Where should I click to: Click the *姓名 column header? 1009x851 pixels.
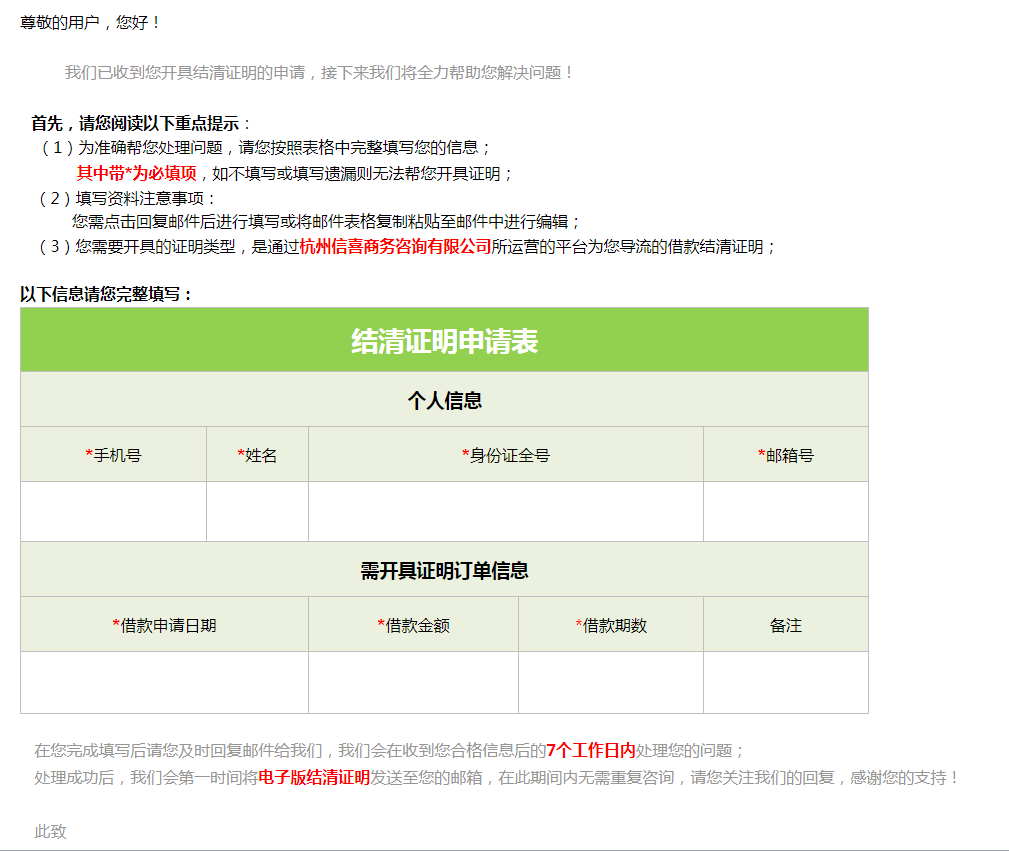coord(257,454)
